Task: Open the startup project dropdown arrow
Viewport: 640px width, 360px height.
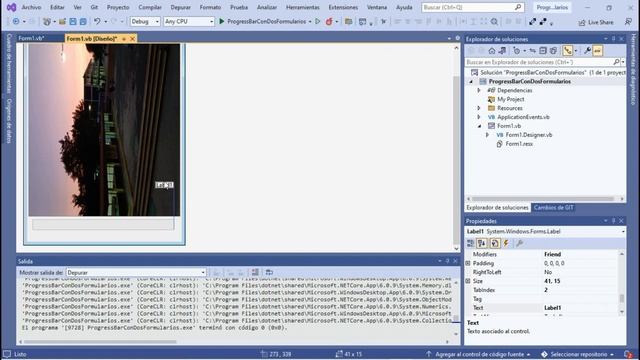Action: click(310, 22)
